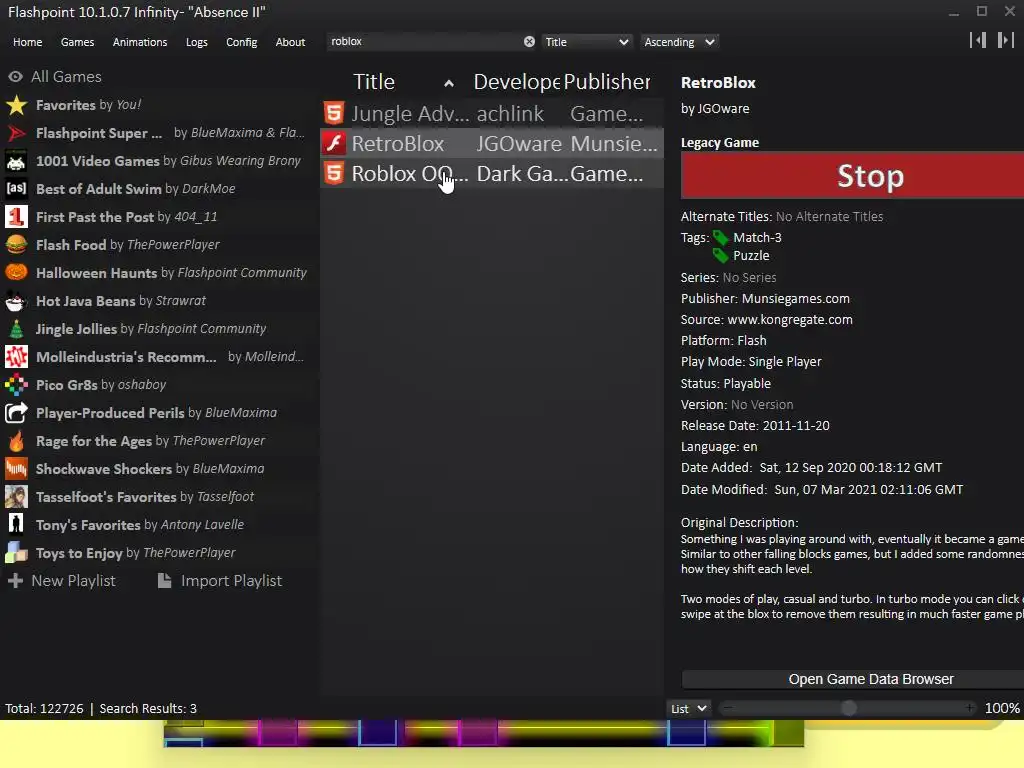
Task: Click the Flash Food burger icon
Action: tap(16, 245)
